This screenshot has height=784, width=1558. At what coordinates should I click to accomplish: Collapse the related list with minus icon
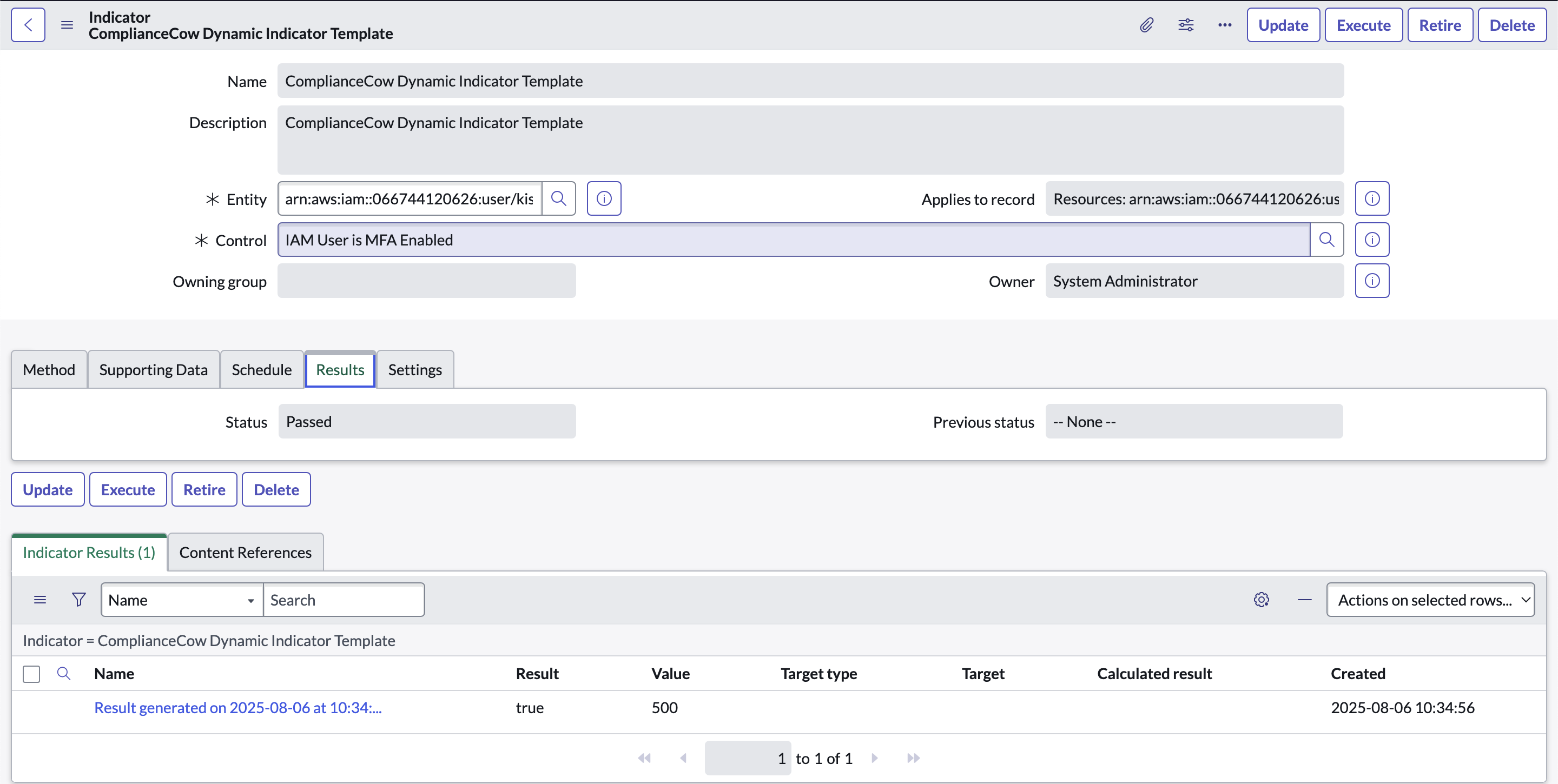pyautogui.click(x=1305, y=600)
